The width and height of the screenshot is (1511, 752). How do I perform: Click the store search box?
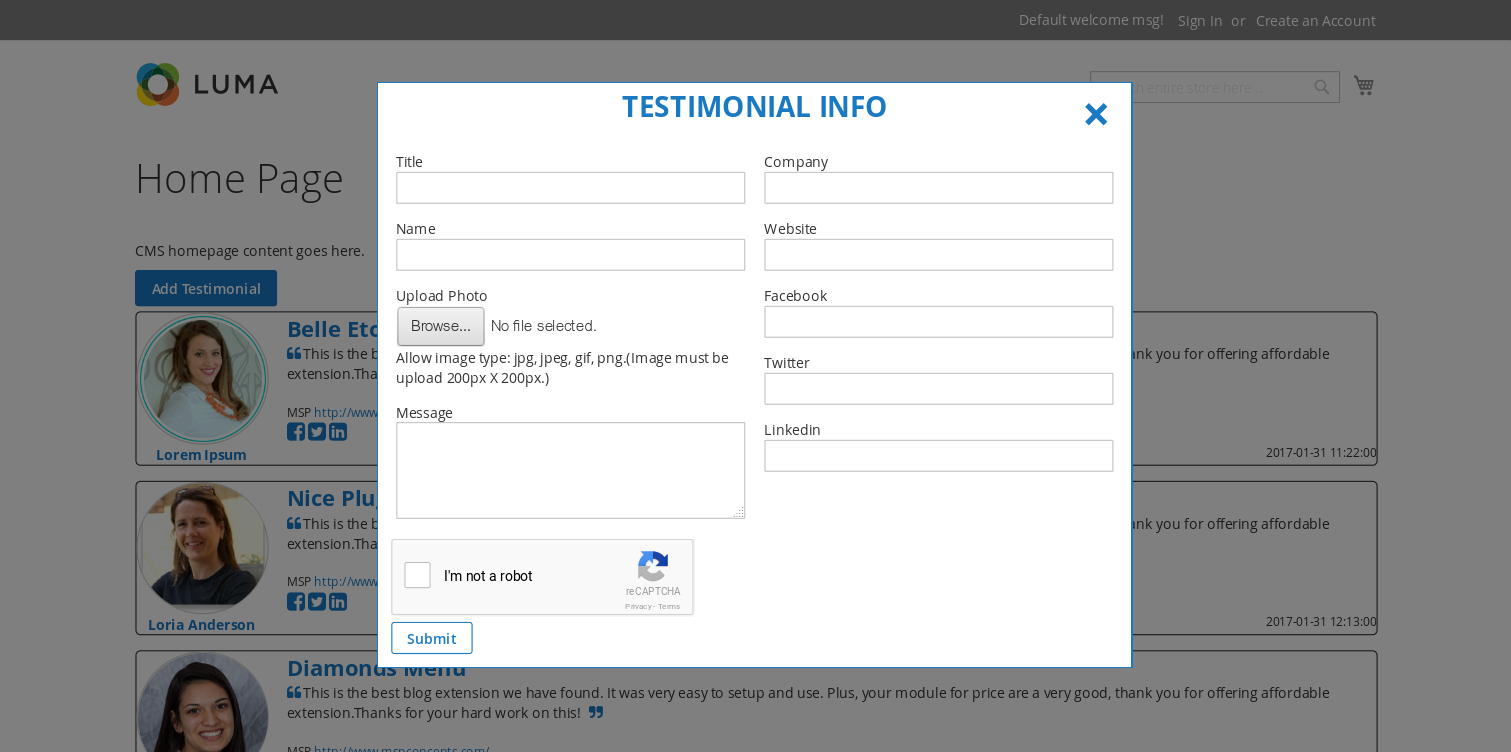tap(1215, 87)
